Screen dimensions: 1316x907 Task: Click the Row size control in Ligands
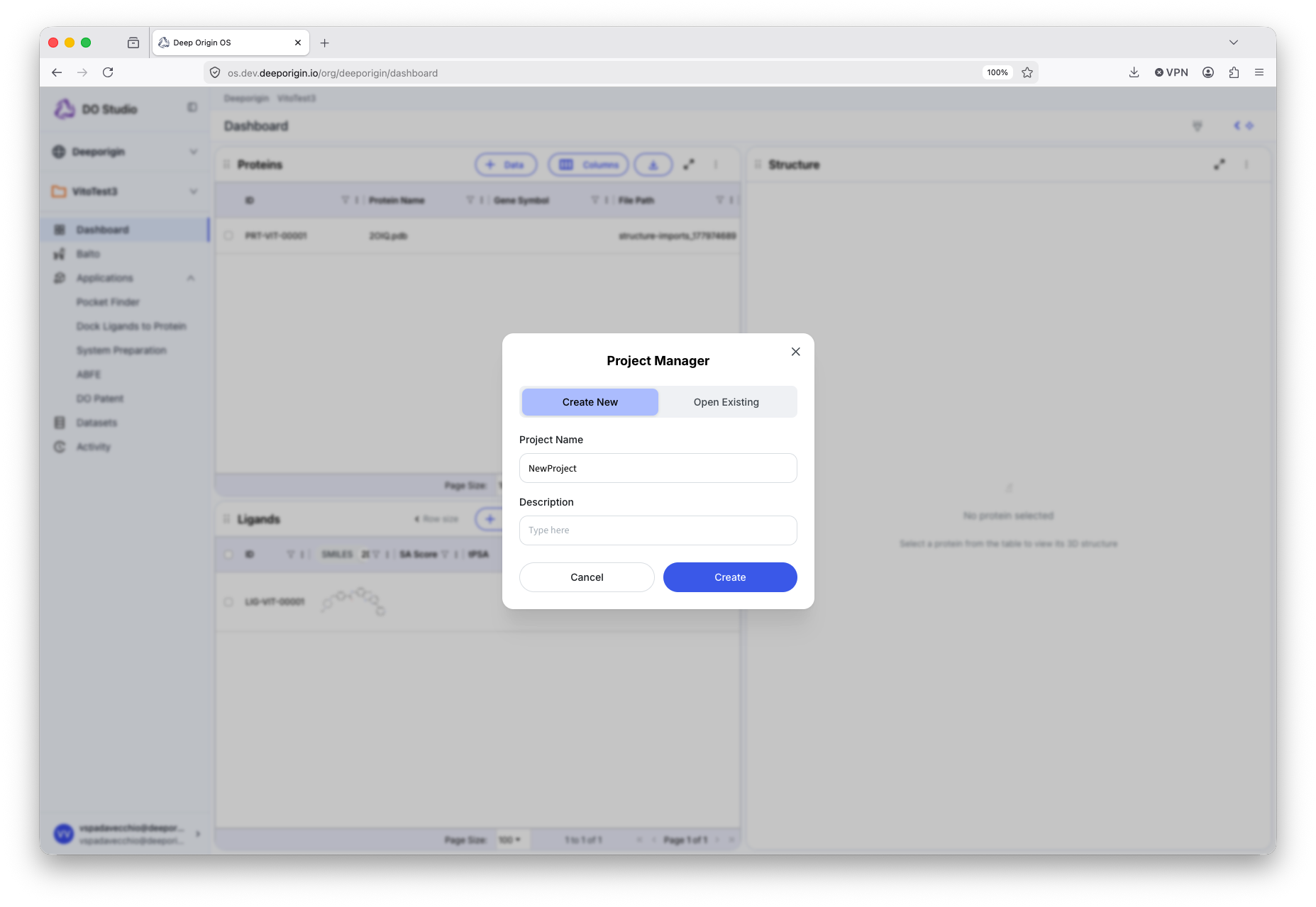[436, 519]
